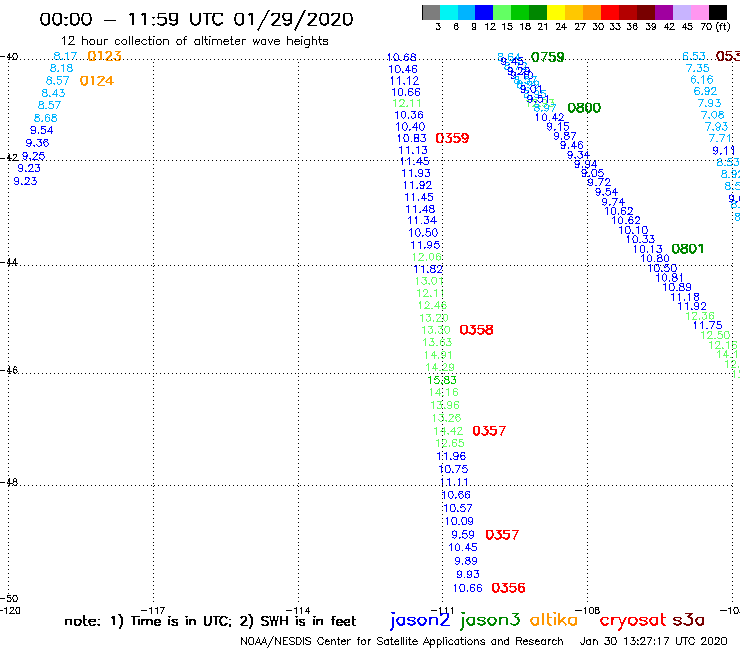Image resolution: width=740 pixels, height=650 pixels.
Task: Click the red 'cryosat' satellite label
Action: coord(633,621)
